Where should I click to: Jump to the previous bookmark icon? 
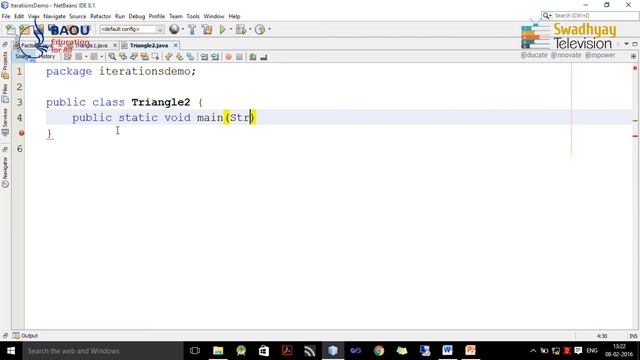point(169,57)
